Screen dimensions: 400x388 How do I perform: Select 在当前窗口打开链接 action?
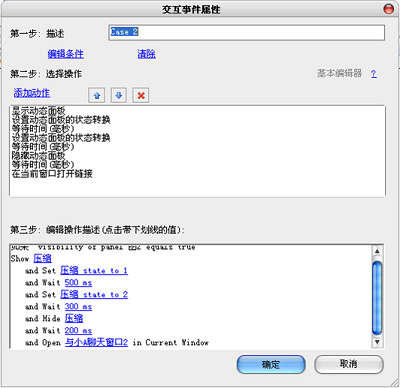tap(52, 174)
